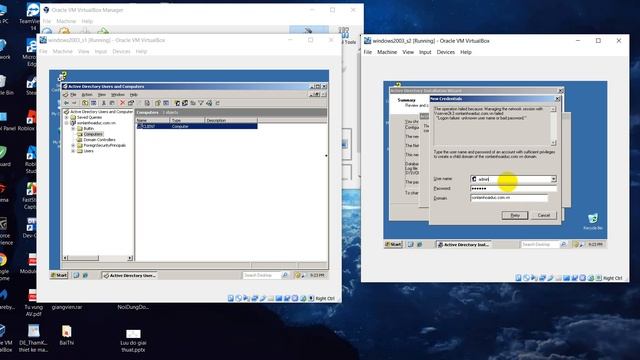Click hard disk status icon in s1 VirtualBox status bar
The height and width of the screenshot is (360, 640).
point(231,298)
